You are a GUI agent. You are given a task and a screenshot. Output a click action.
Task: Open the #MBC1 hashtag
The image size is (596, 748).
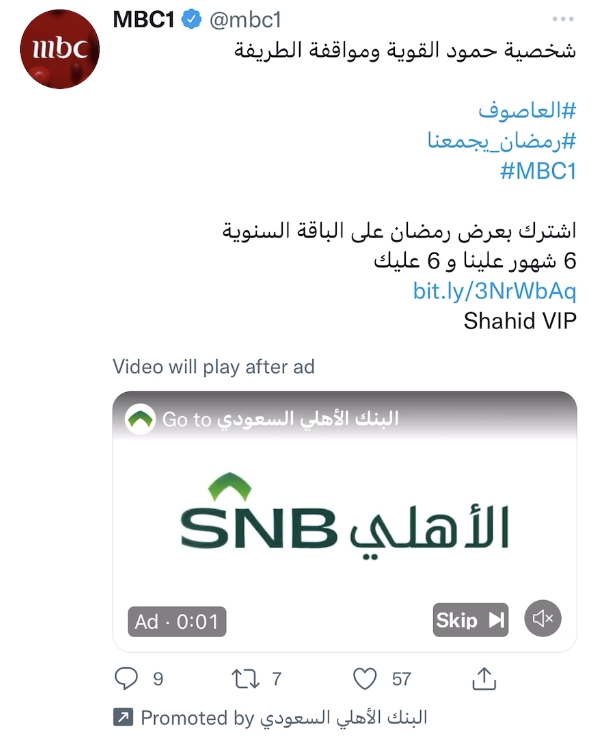tap(538, 171)
